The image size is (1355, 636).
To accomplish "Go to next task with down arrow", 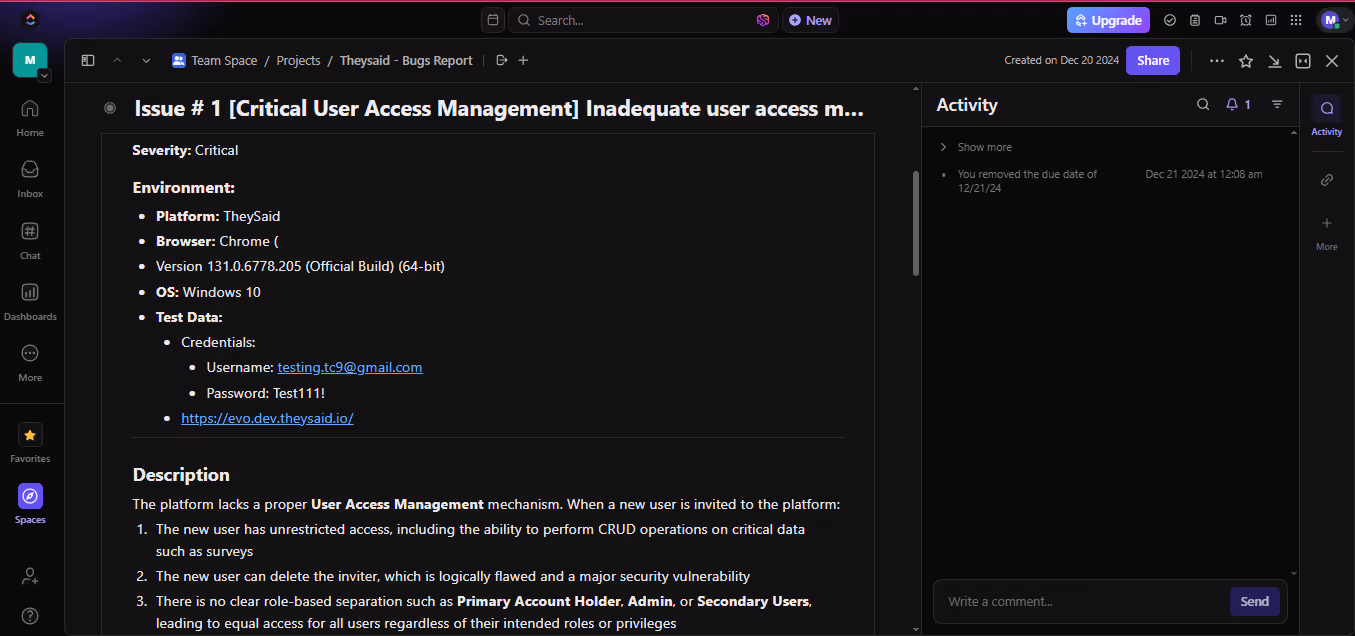I will pos(146,60).
